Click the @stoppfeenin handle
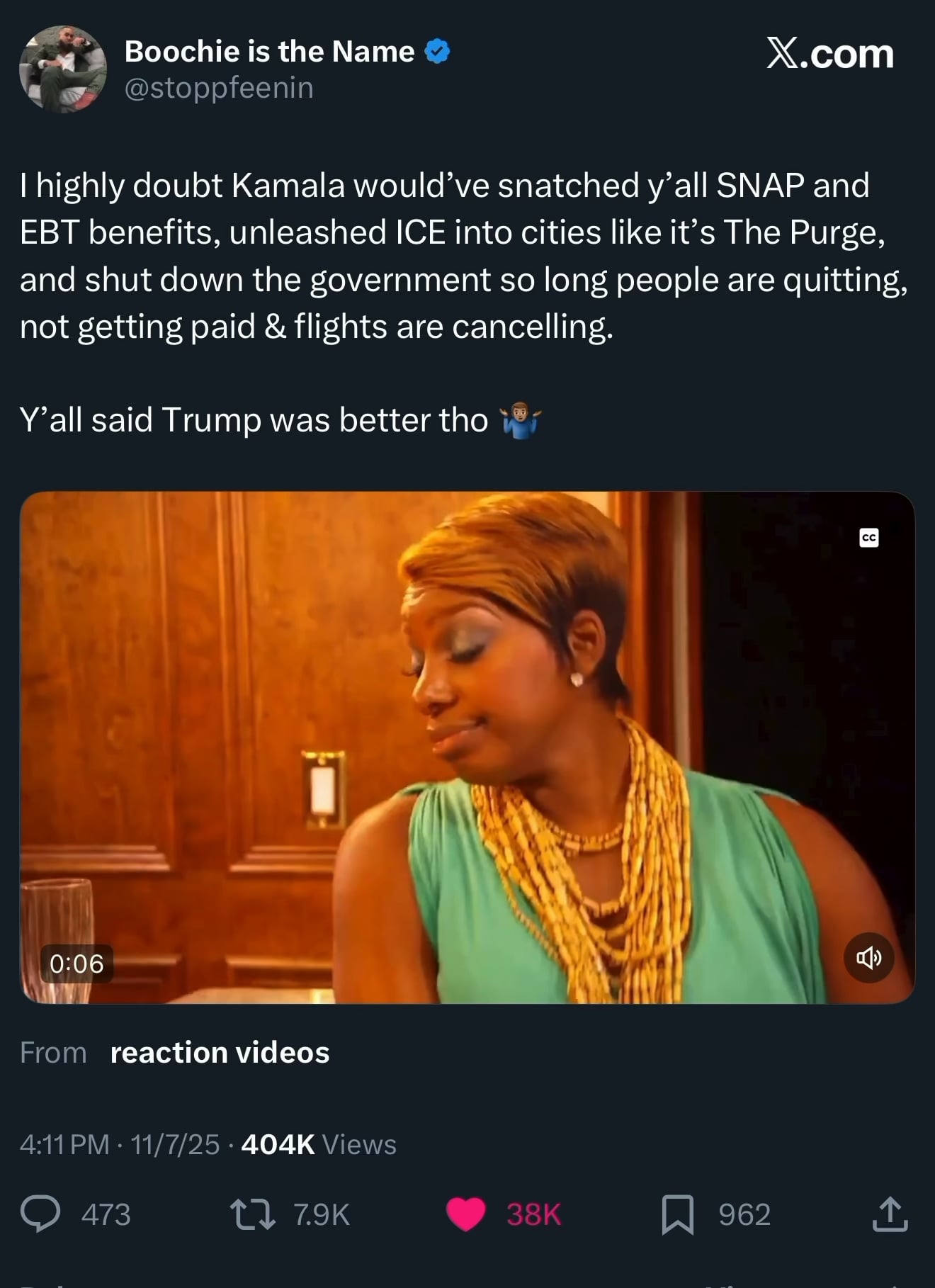 (x=219, y=89)
